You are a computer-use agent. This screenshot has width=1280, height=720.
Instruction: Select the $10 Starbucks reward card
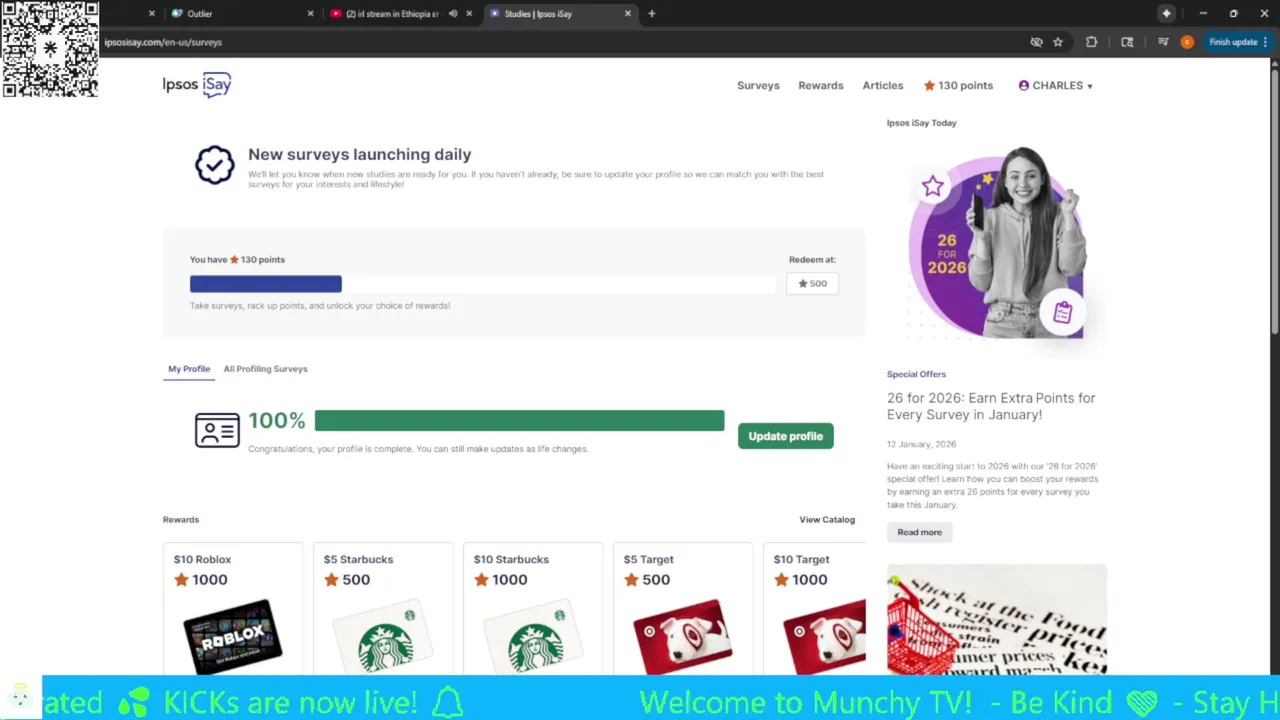coord(533,609)
